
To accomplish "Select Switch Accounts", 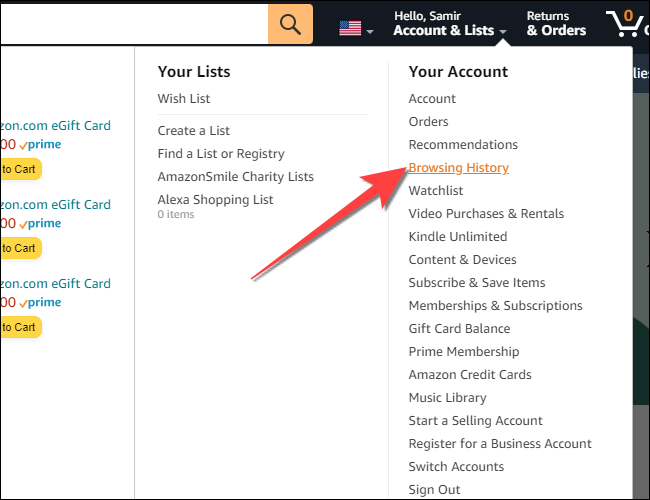I will tap(456, 467).
